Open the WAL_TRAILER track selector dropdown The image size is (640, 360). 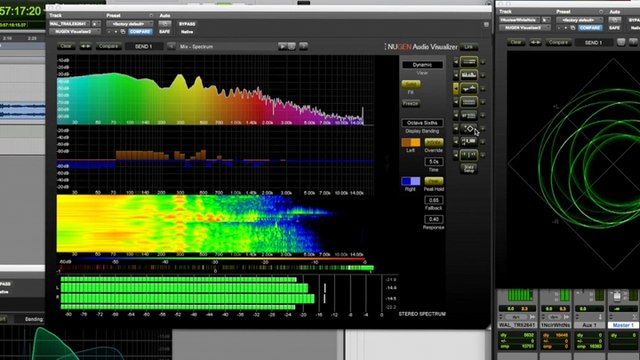pyautogui.click(x=69, y=24)
